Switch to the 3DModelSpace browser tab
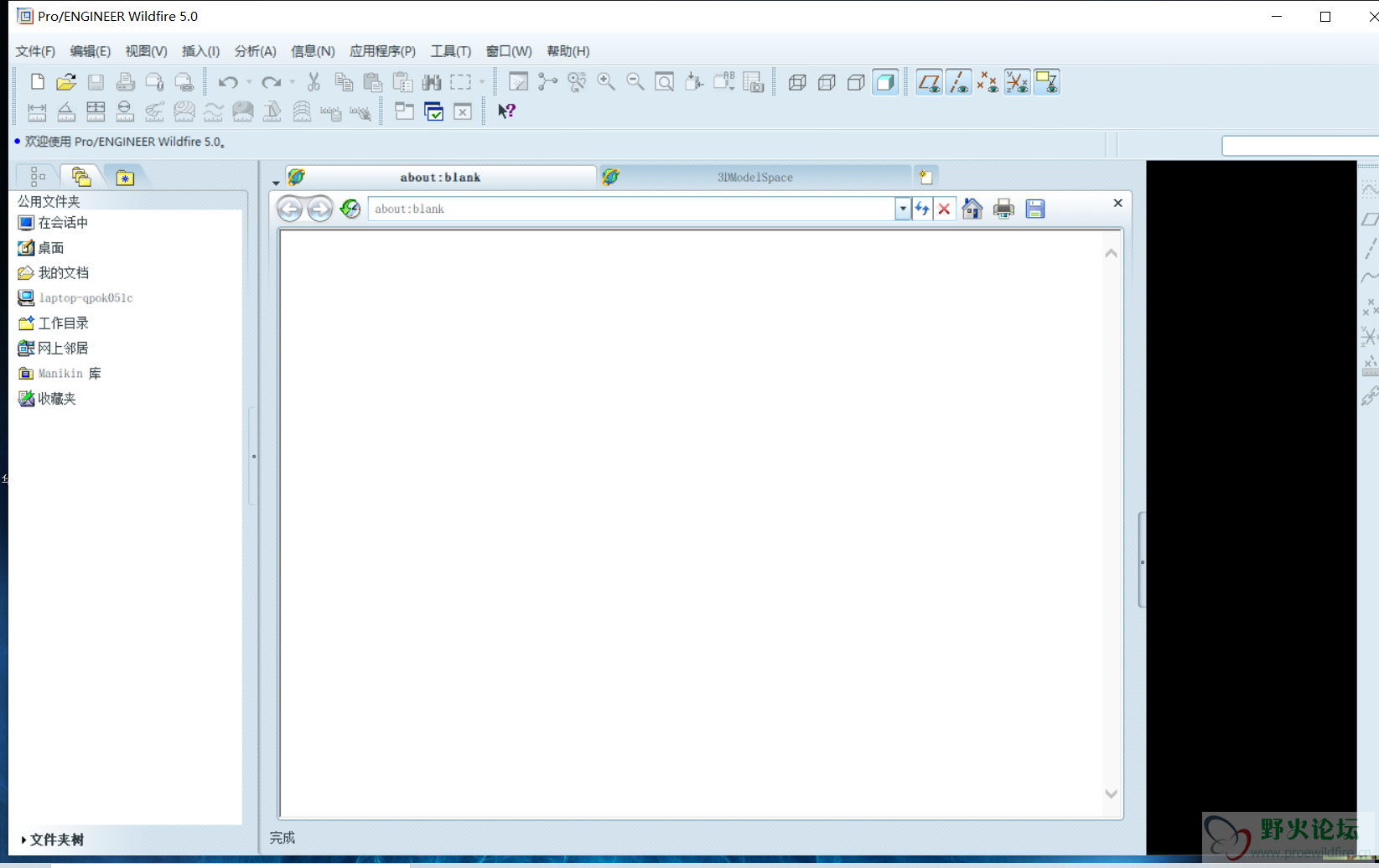 coord(754,177)
